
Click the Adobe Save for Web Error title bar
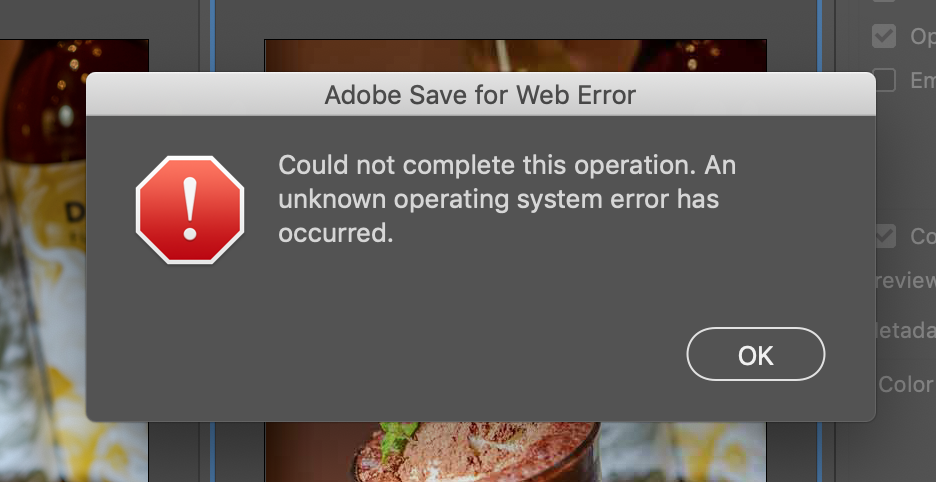(481, 94)
